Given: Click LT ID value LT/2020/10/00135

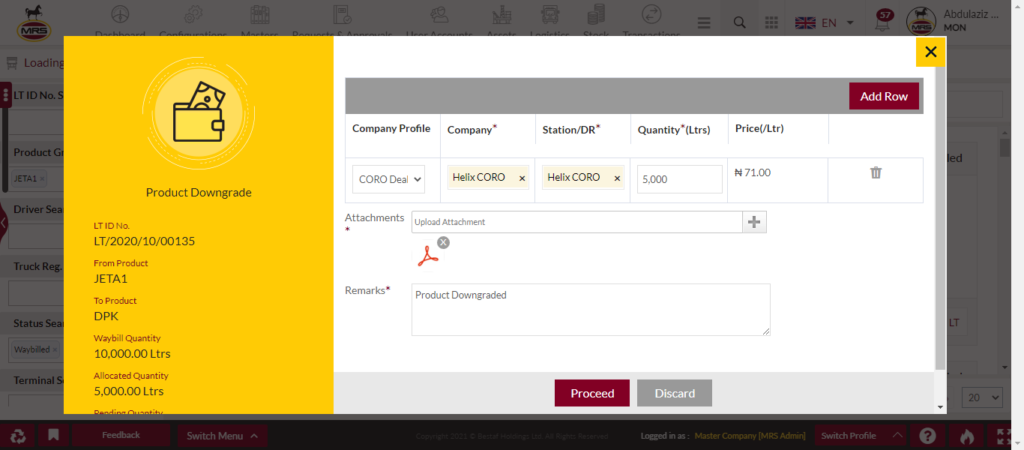Looking at the screenshot, I should tap(144, 242).
